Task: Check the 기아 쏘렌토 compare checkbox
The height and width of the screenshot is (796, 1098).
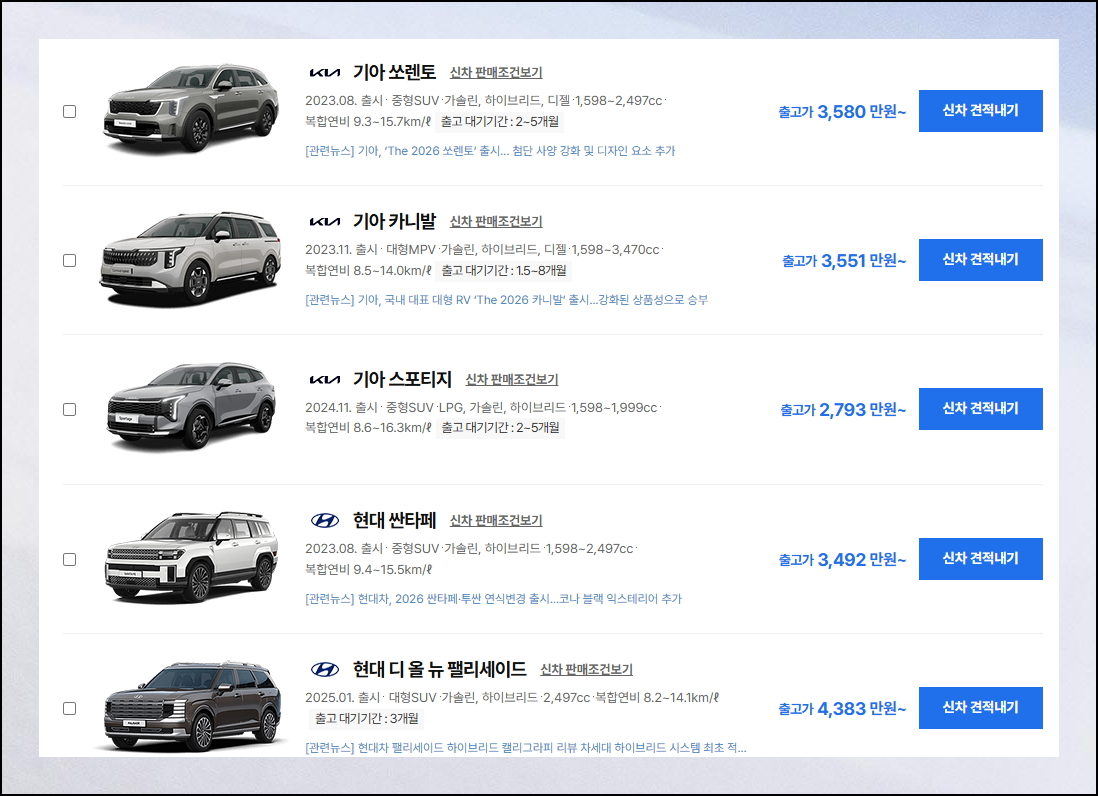Action: pyautogui.click(x=69, y=111)
